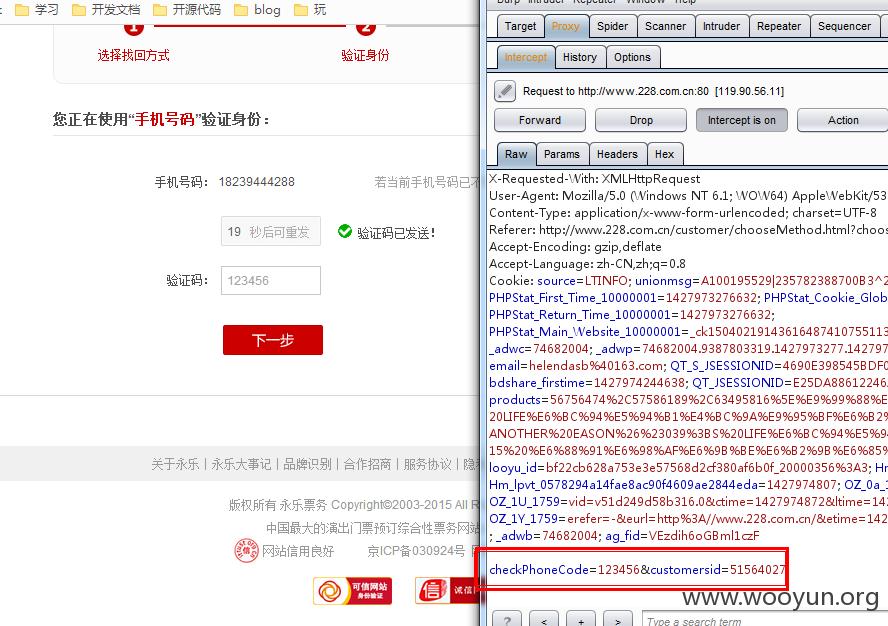This screenshot has height=626, width=888.
Task: Click the 秒后可重发 resend button
Action: [271, 231]
